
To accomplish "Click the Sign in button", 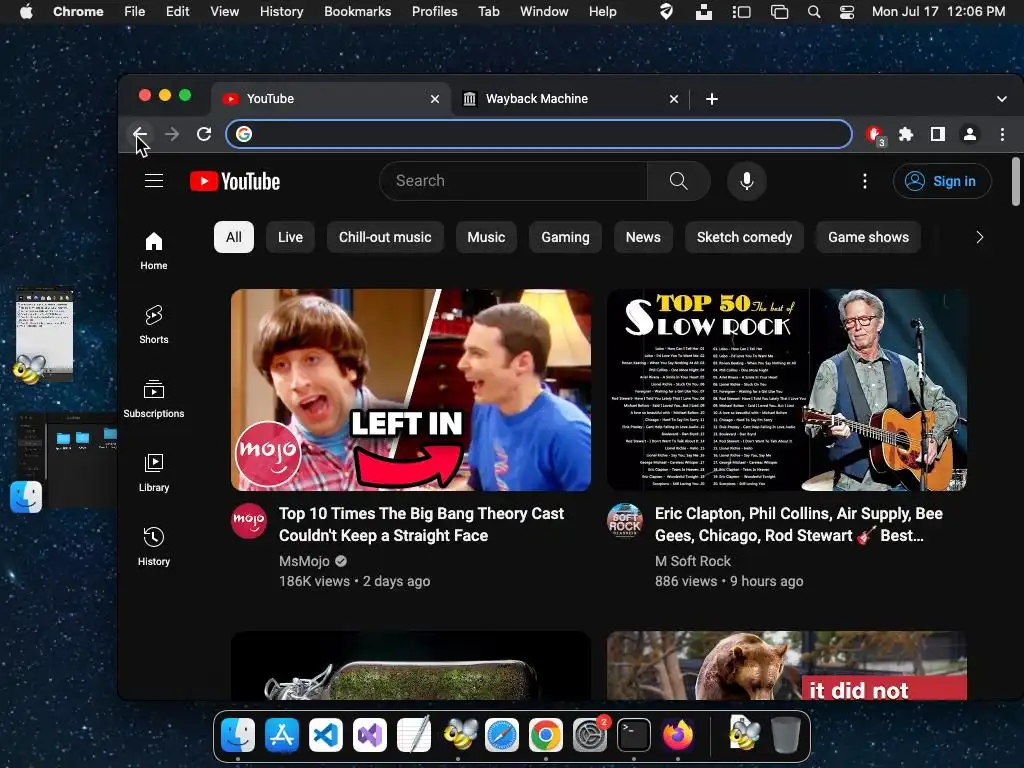I will (x=942, y=181).
